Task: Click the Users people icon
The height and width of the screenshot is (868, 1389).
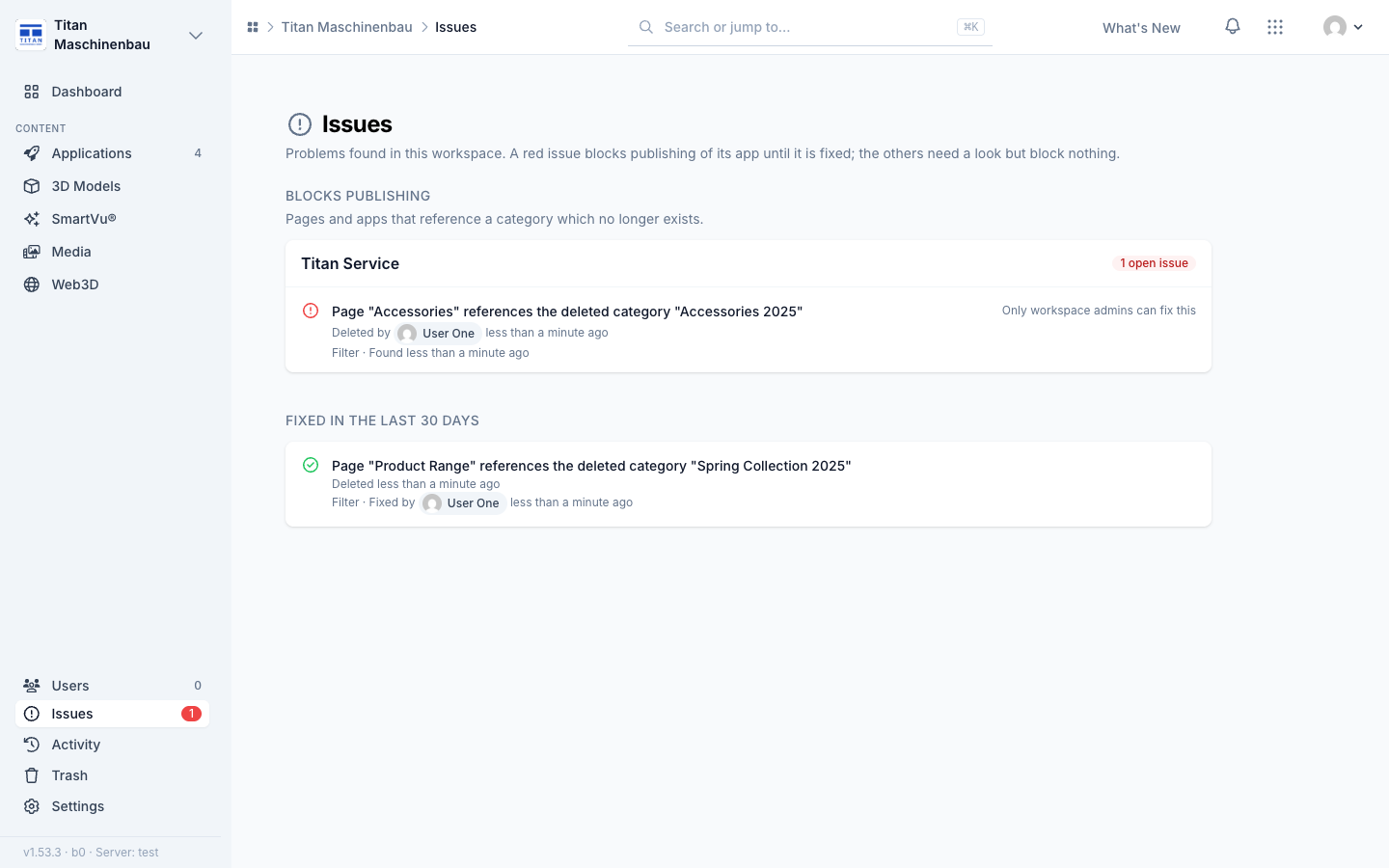Action: point(32,686)
